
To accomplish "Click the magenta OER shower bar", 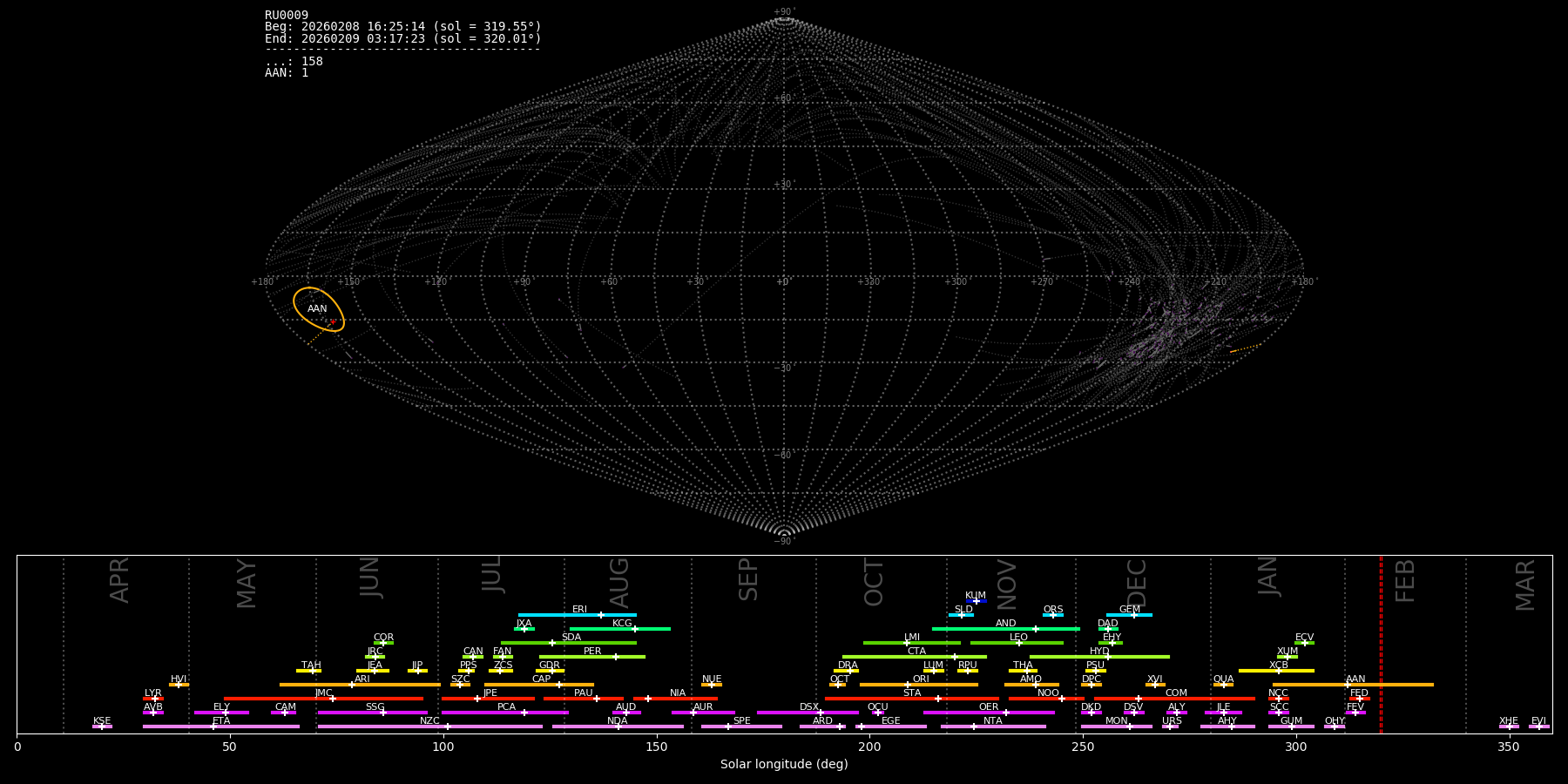I will [989, 713].
